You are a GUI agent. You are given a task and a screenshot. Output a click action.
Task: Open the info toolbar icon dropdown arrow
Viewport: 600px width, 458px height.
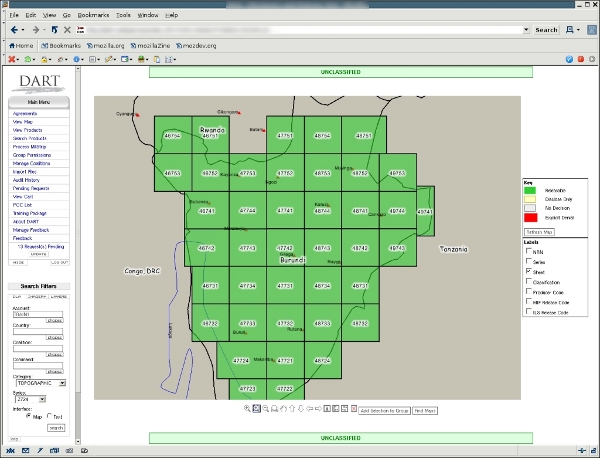(x=82, y=60)
